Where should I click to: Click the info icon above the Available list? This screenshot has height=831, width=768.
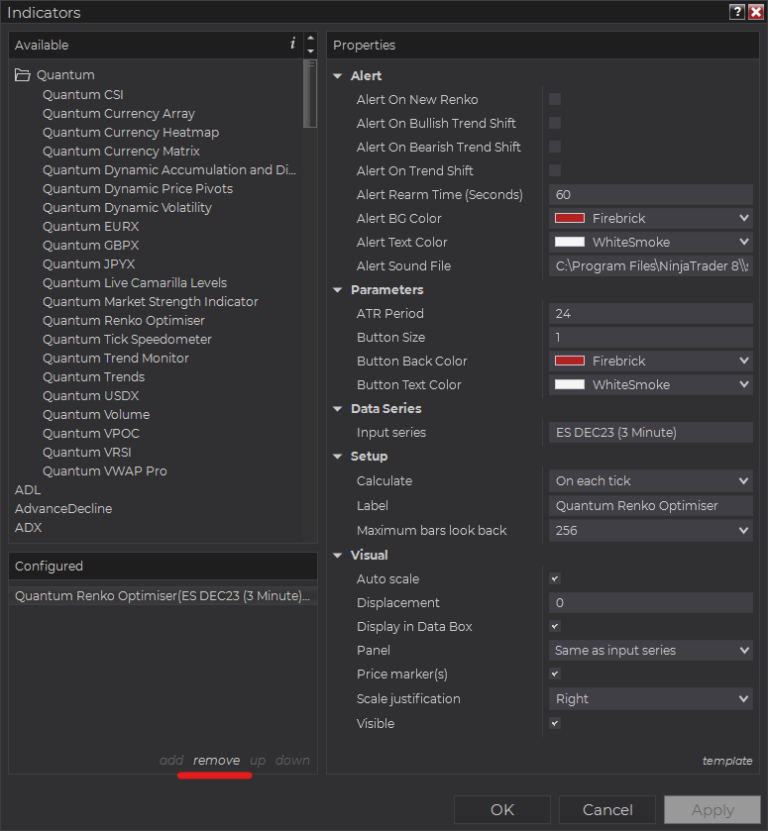point(291,44)
